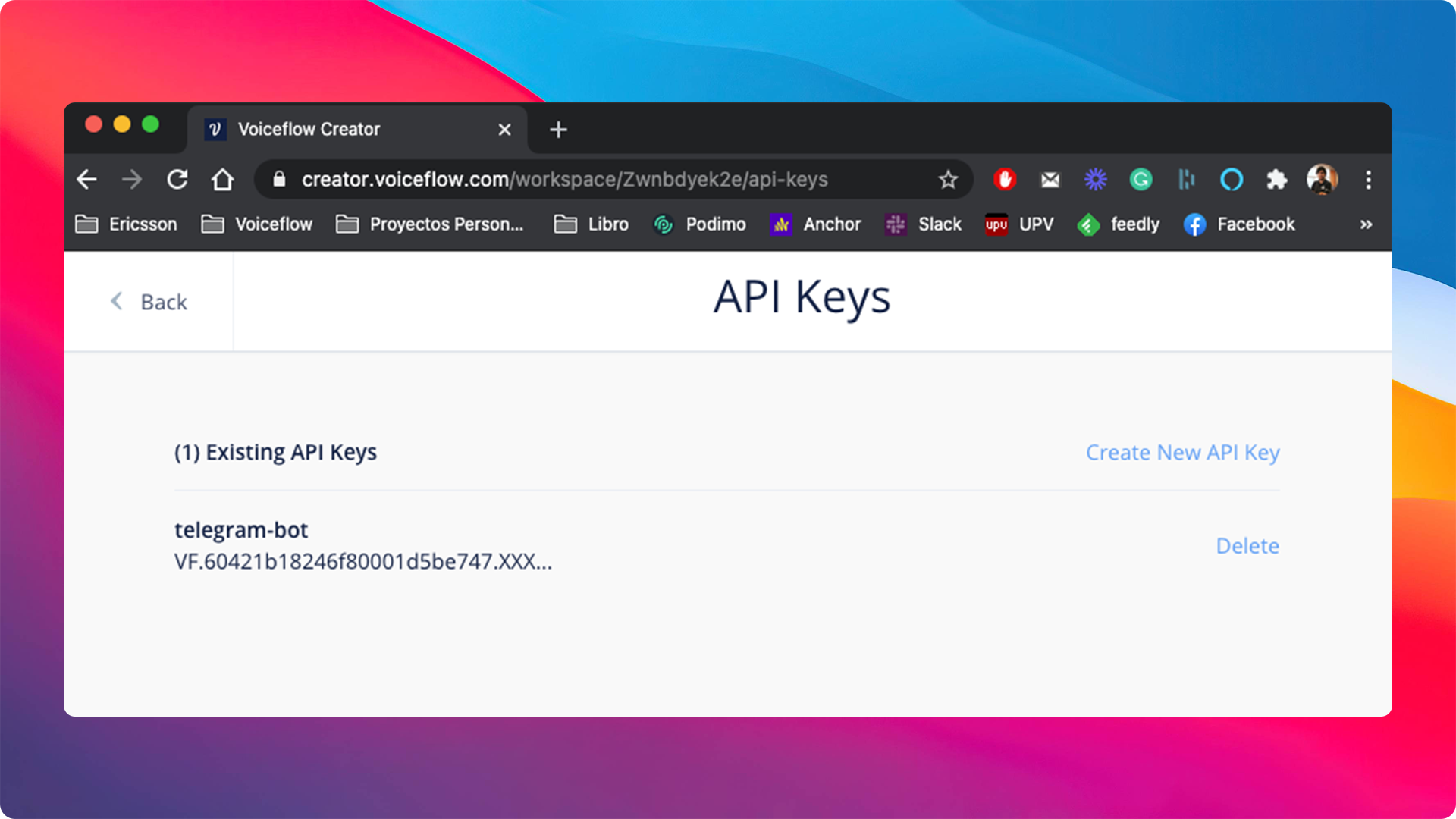This screenshot has width=1456, height=819.
Task: Open the overflow chevron for hidden bookmarks
Action: point(1366,224)
